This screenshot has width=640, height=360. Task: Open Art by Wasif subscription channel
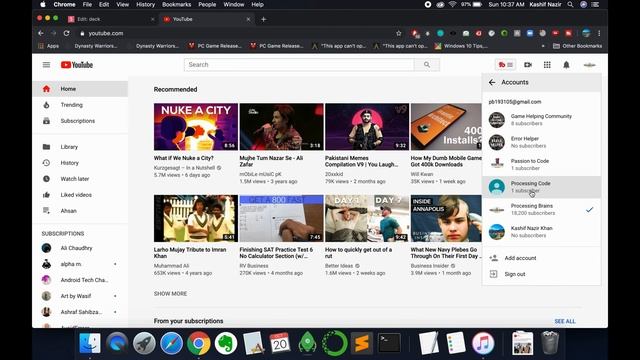tap(80, 296)
